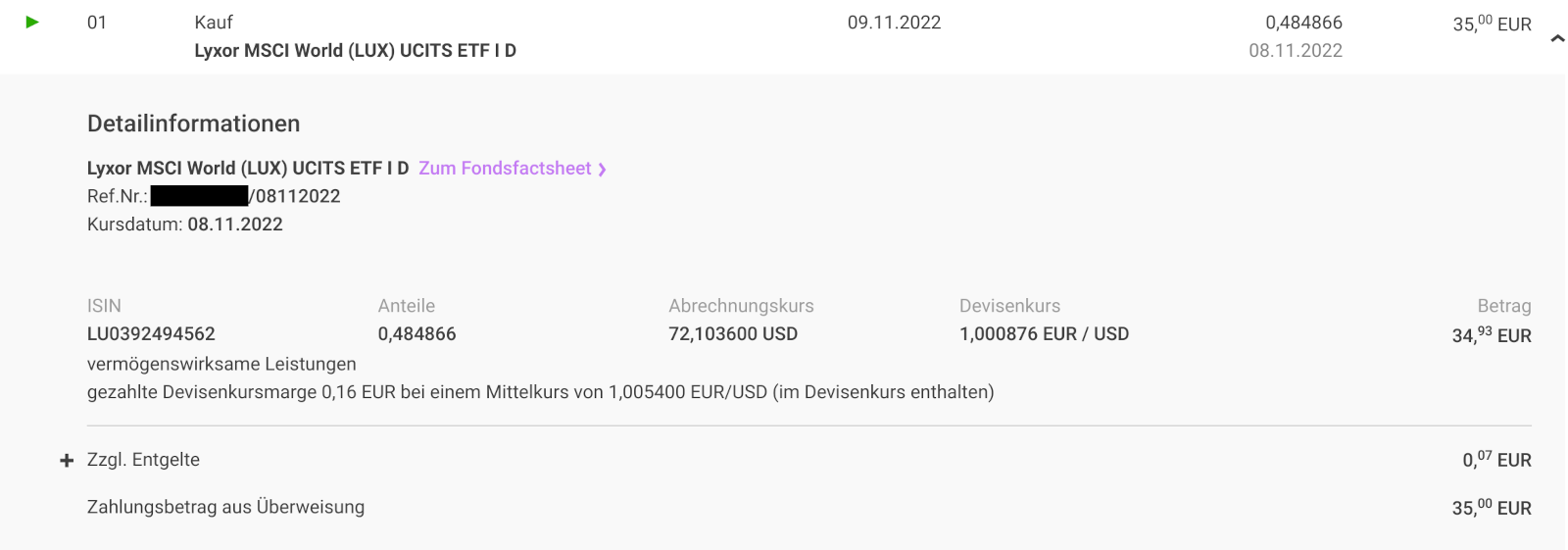The width and height of the screenshot is (1568, 550).
Task: Click the Betrag value 34,93 EUR
Action: click(x=1491, y=335)
